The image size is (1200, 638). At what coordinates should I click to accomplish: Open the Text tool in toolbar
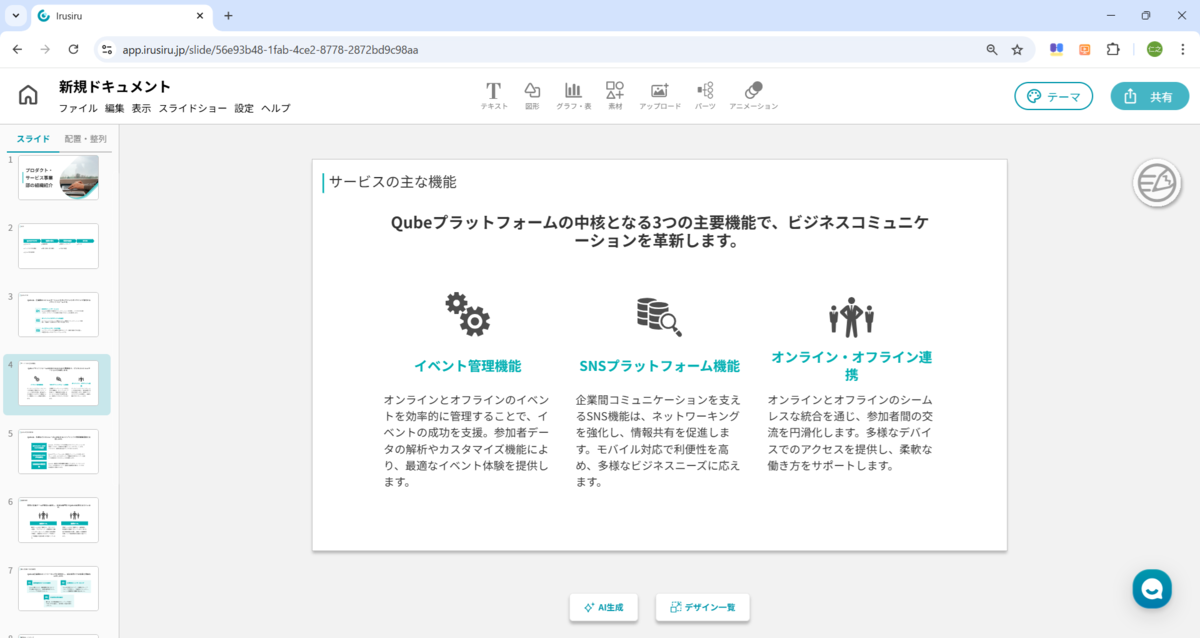coord(494,95)
